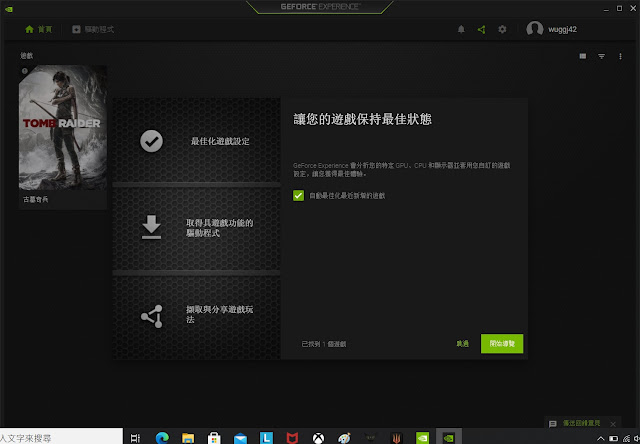
Task: Expand the system tray hidden icons chevron
Action: 600,439
